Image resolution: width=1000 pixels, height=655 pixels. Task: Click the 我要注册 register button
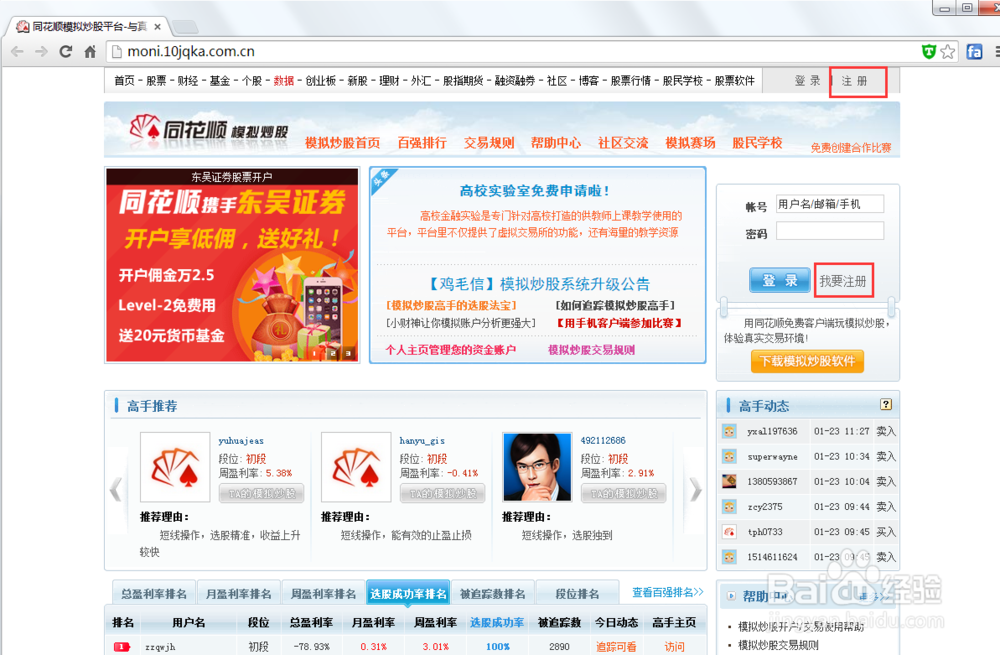pos(843,281)
